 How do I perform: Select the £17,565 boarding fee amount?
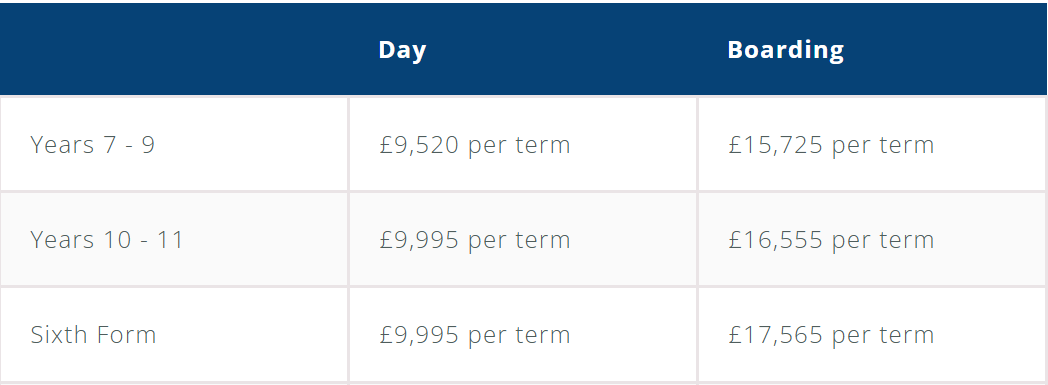click(775, 336)
